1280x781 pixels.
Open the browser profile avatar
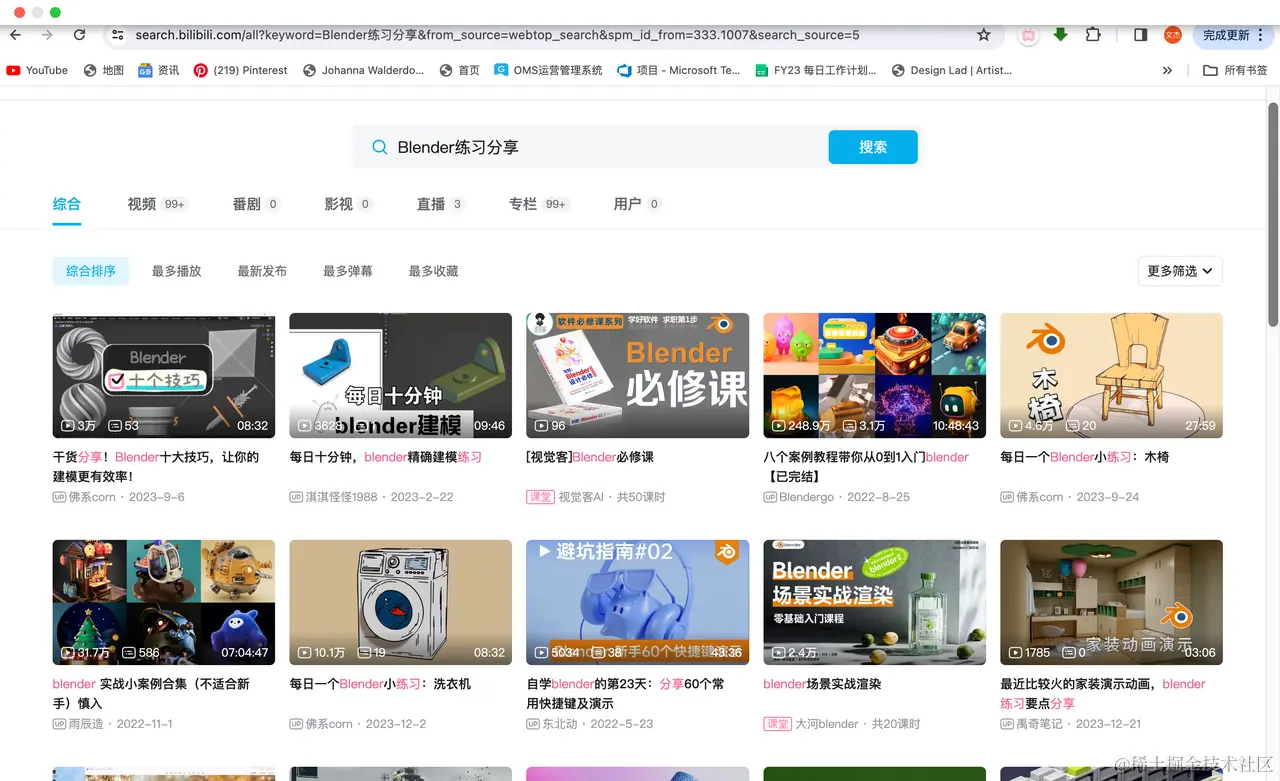tap(1173, 35)
